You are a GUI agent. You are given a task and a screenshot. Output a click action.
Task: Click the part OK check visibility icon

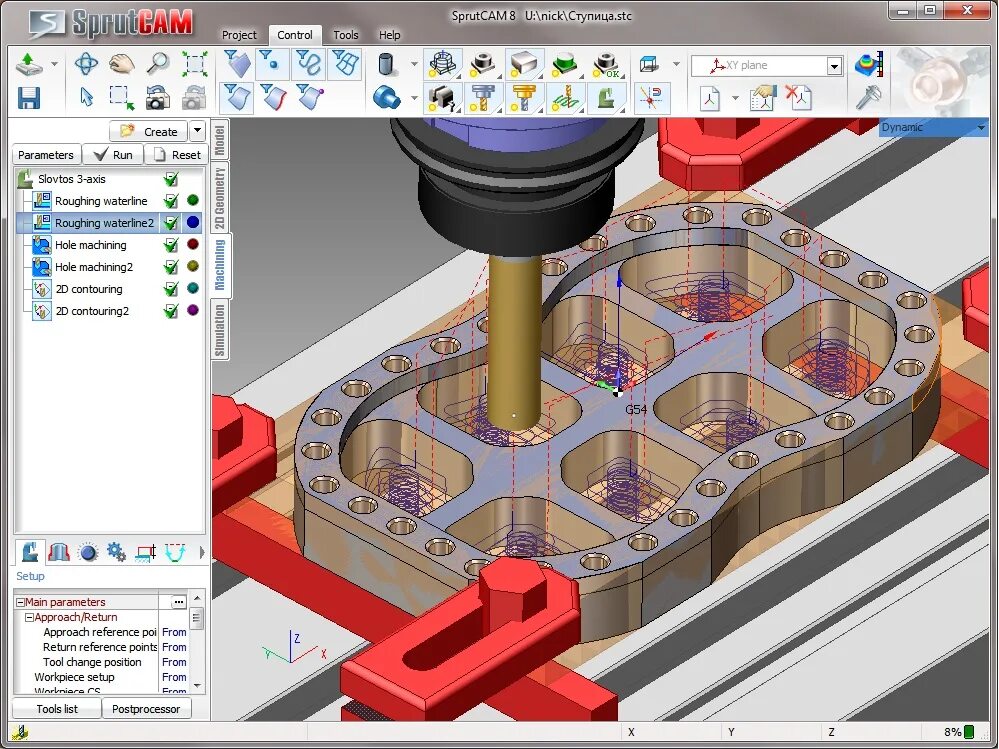pos(606,64)
